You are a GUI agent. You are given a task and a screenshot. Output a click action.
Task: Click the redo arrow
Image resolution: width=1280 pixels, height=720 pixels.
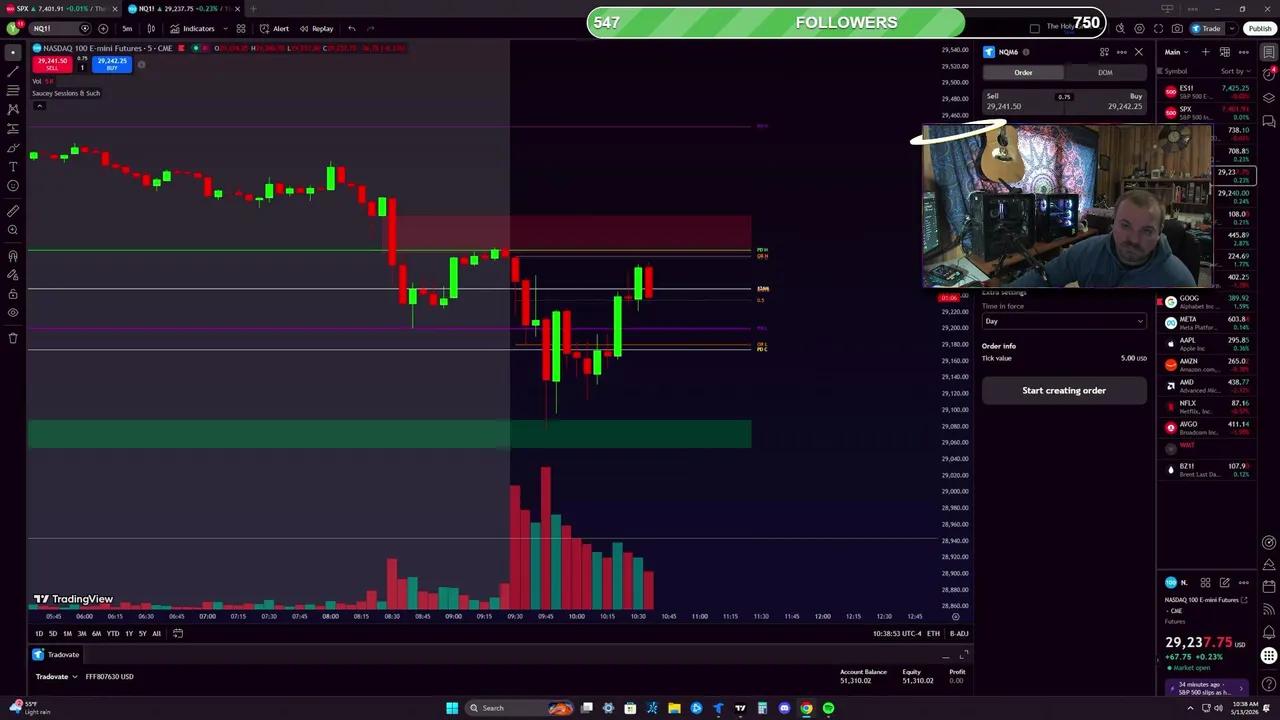tap(371, 28)
